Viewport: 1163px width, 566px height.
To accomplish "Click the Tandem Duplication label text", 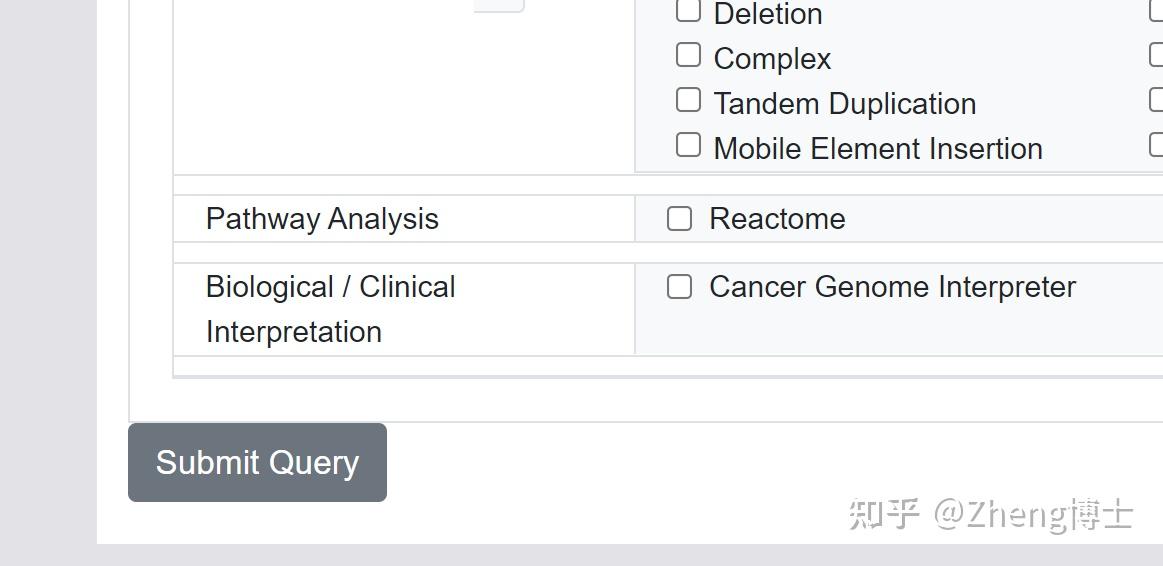I will (844, 104).
